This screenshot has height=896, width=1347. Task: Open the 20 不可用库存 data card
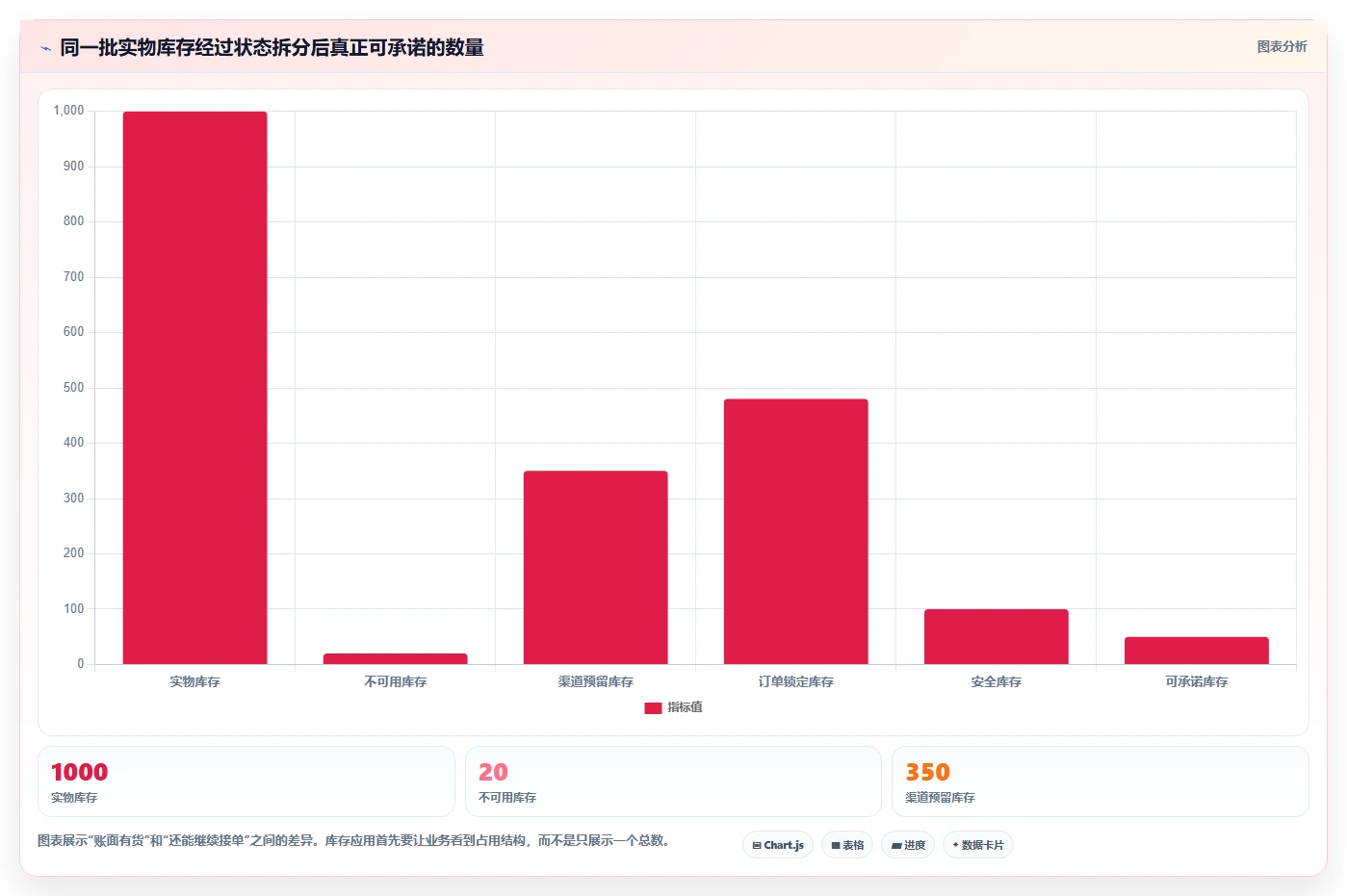(673, 781)
